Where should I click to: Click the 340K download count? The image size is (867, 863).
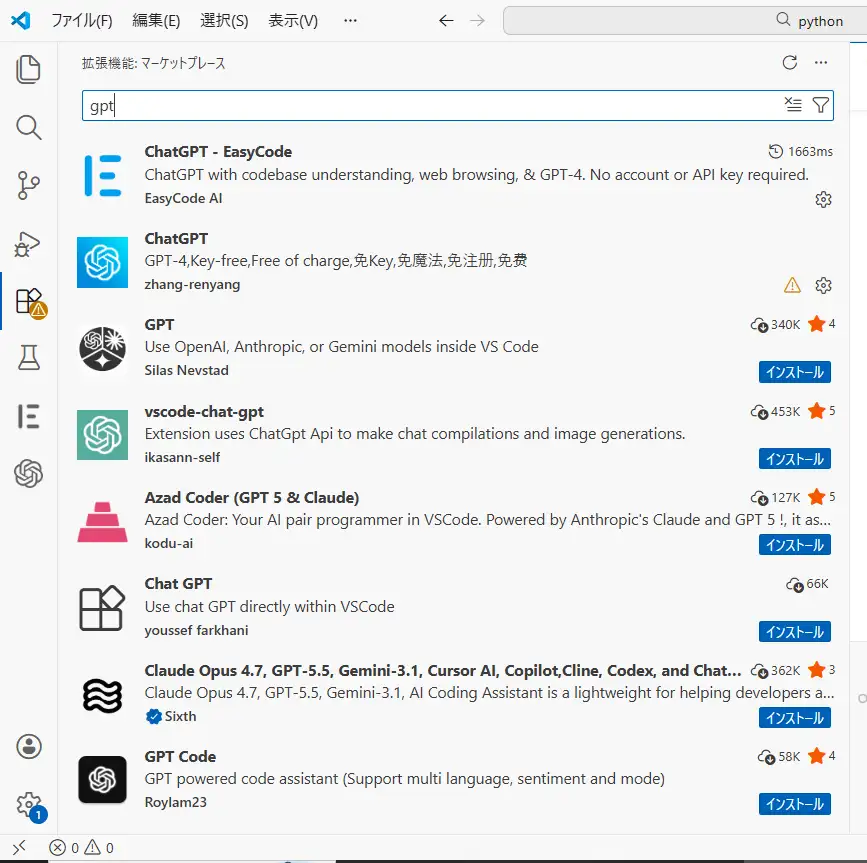[785, 325]
